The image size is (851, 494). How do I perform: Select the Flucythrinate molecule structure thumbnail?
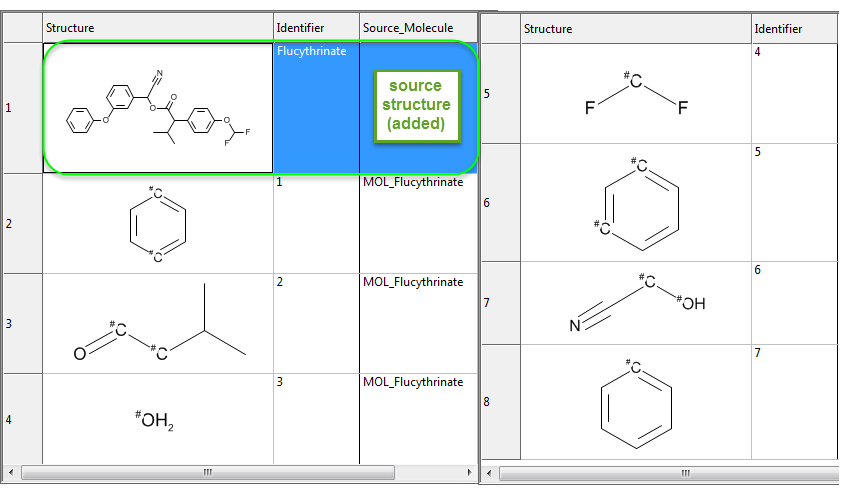[158, 108]
